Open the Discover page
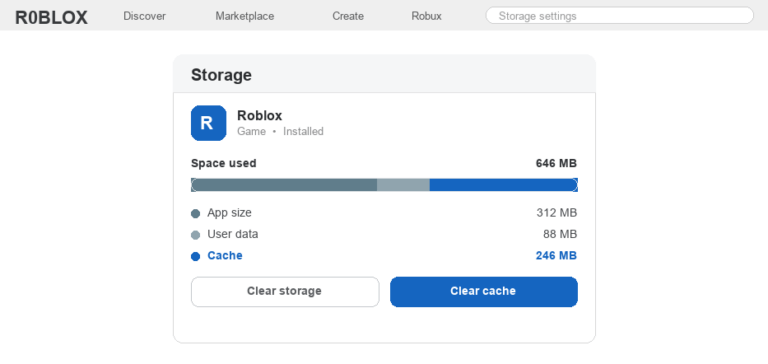This screenshot has height=364, width=768. 144,16
